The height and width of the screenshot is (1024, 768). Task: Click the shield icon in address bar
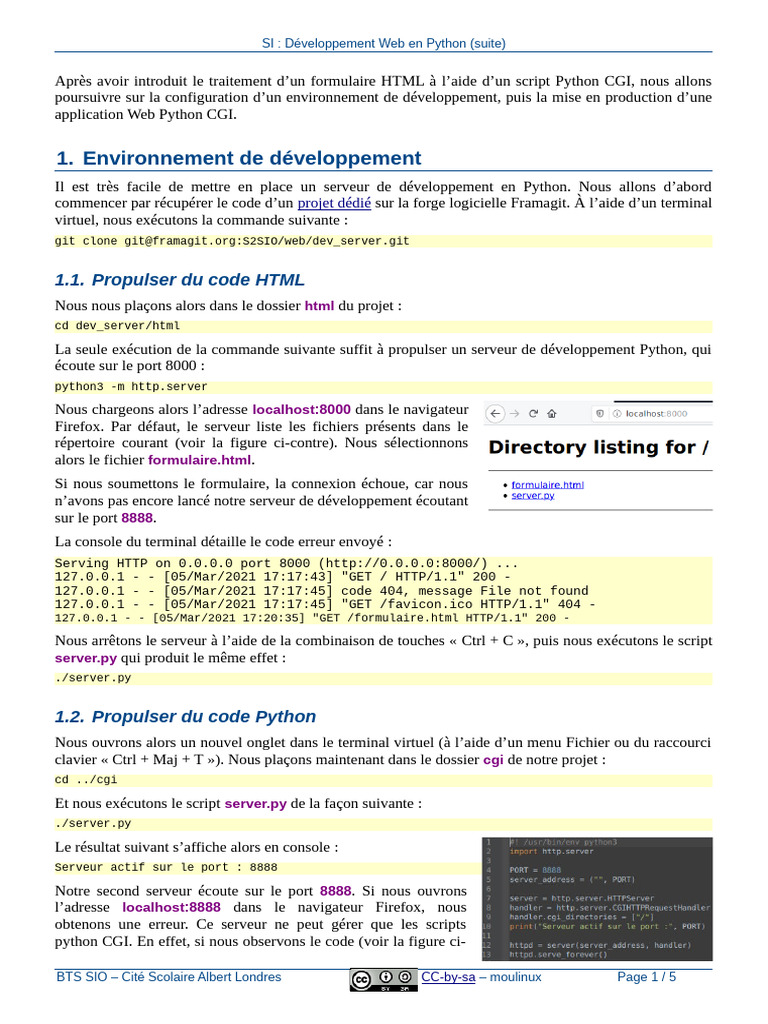tap(600, 413)
